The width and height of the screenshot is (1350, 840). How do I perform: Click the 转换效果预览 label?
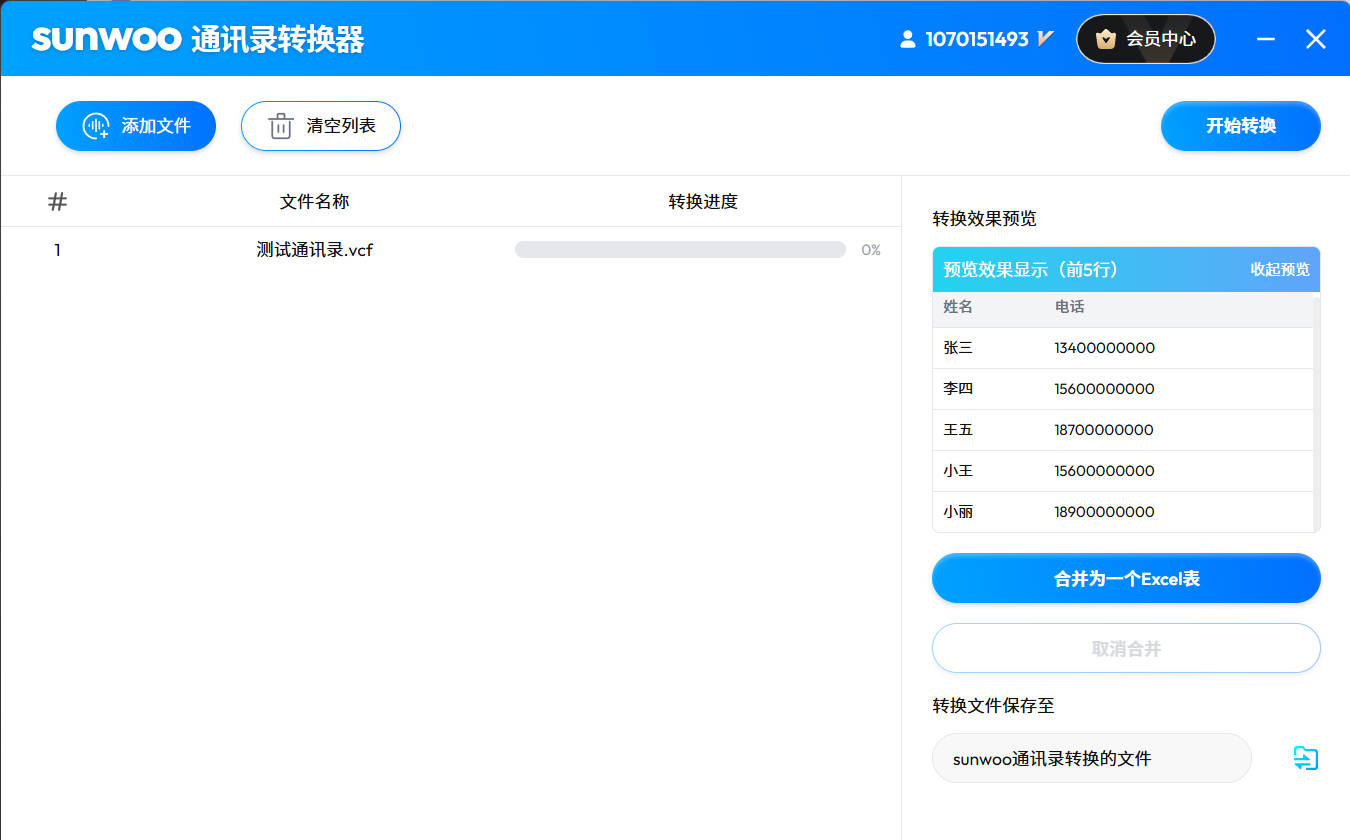click(x=984, y=219)
